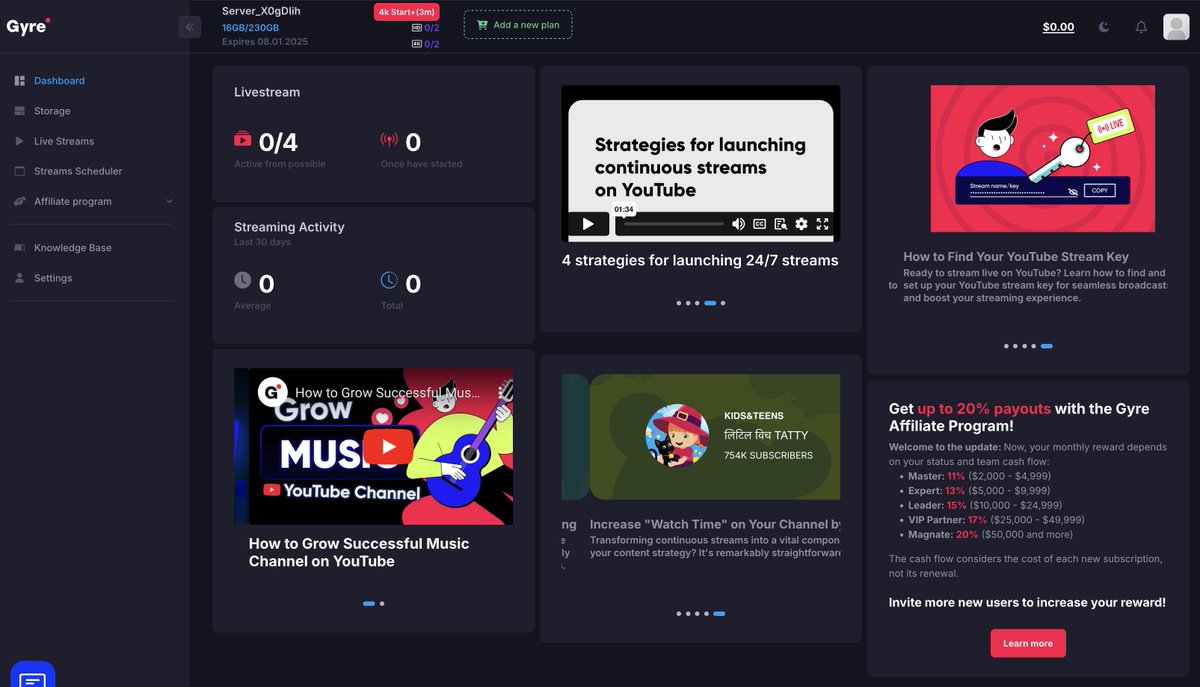Open the user profile avatar
This screenshot has width=1200, height=687.
1177,27
